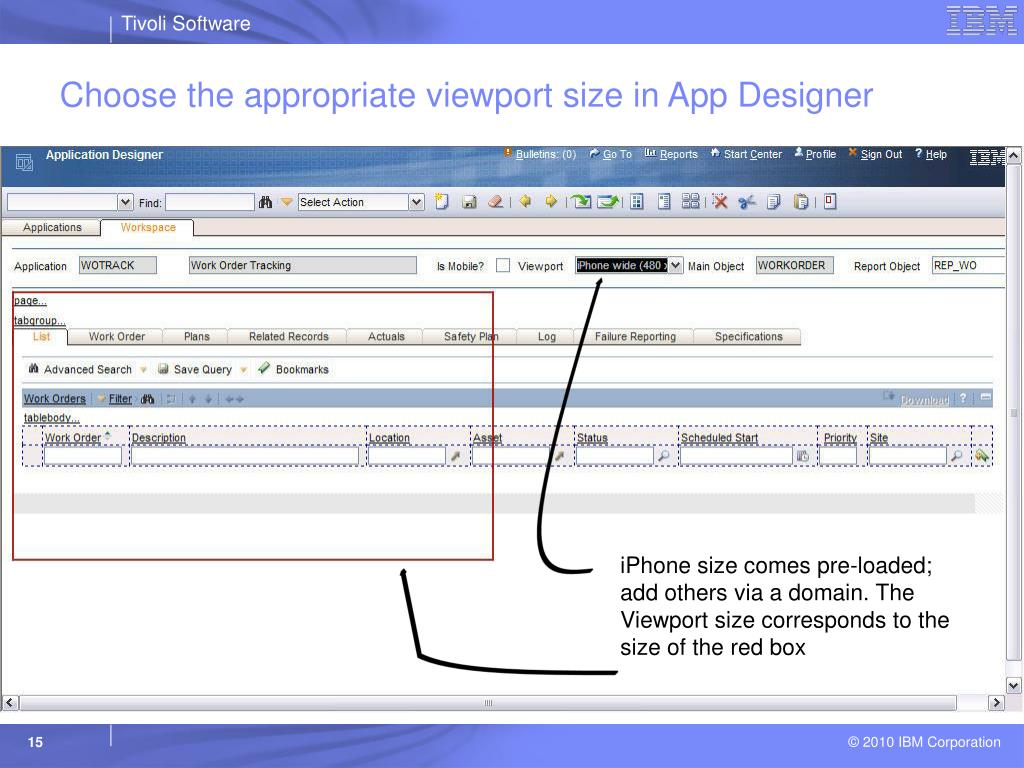Open the Control Properties icon
1024x768 pixels.
[x=664, y=202]
